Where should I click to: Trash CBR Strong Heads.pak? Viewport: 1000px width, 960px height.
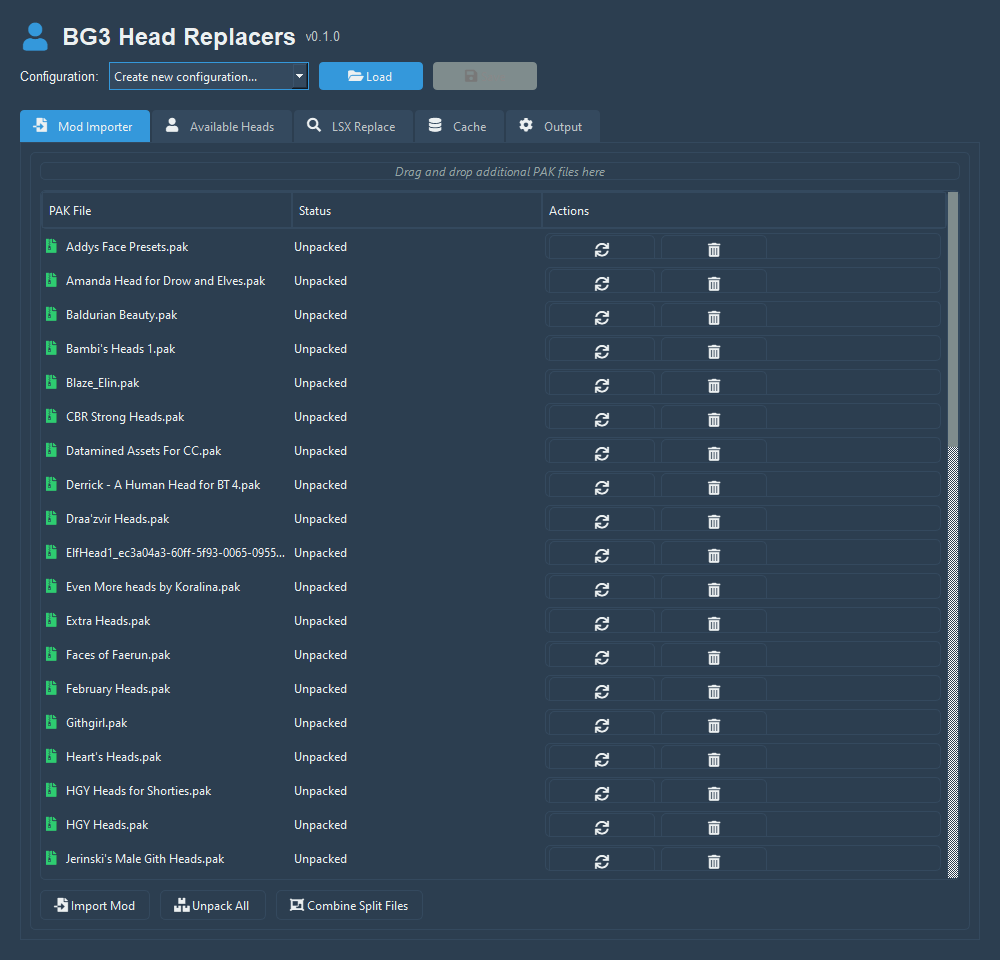coord(714,418)
